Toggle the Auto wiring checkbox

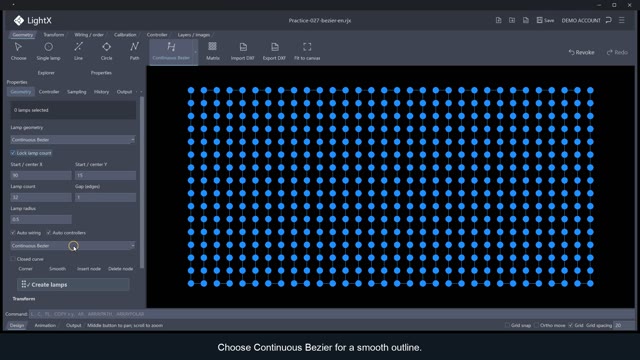(x=13, y=233)
